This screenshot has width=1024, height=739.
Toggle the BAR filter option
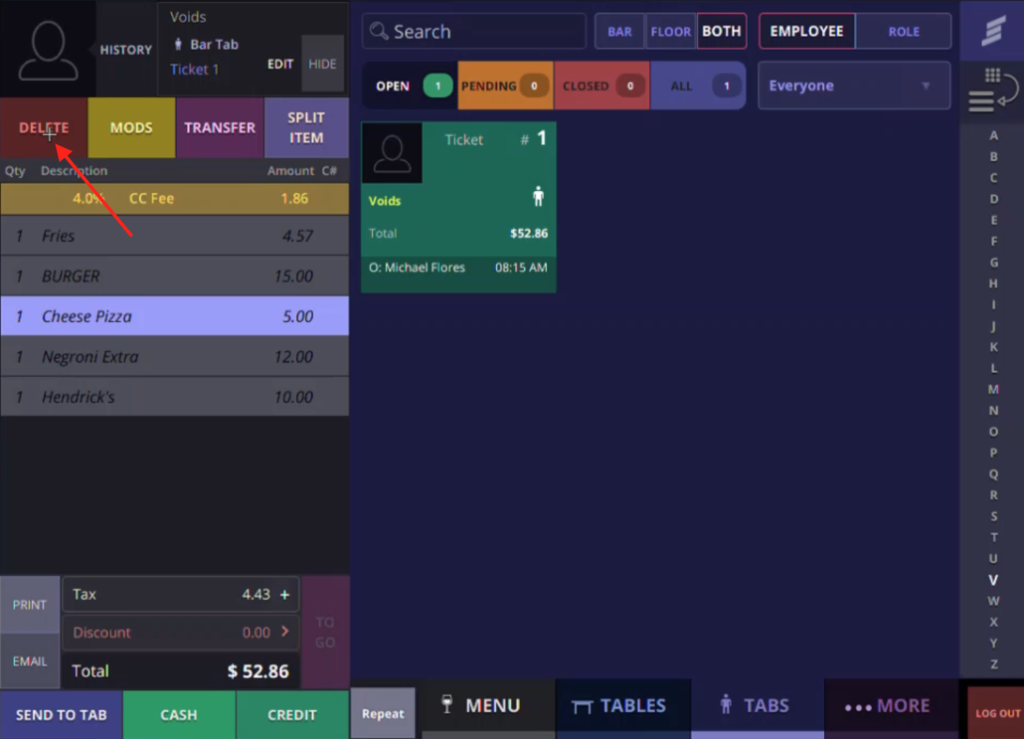620,31
